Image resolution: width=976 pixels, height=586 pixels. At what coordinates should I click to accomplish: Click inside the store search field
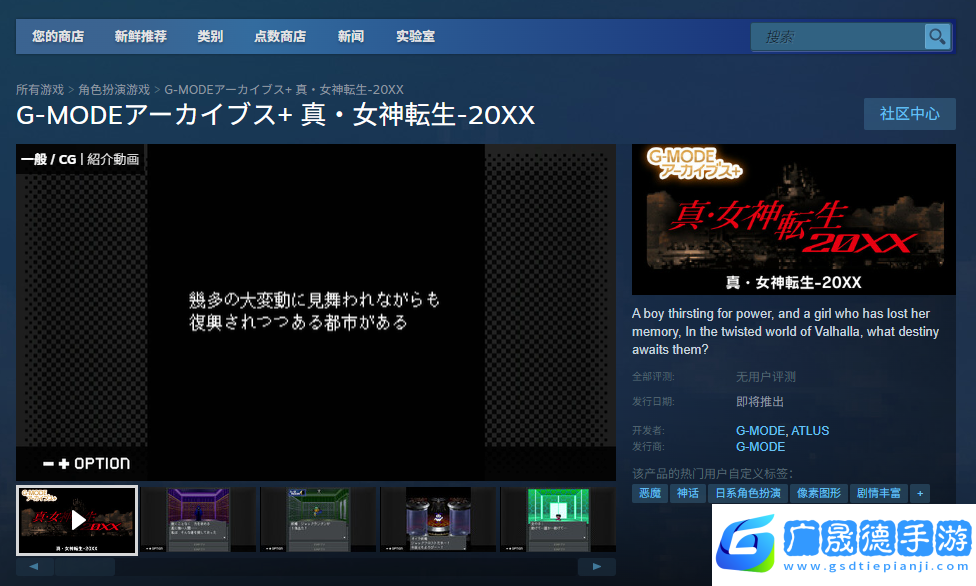[x=838, y=37]
